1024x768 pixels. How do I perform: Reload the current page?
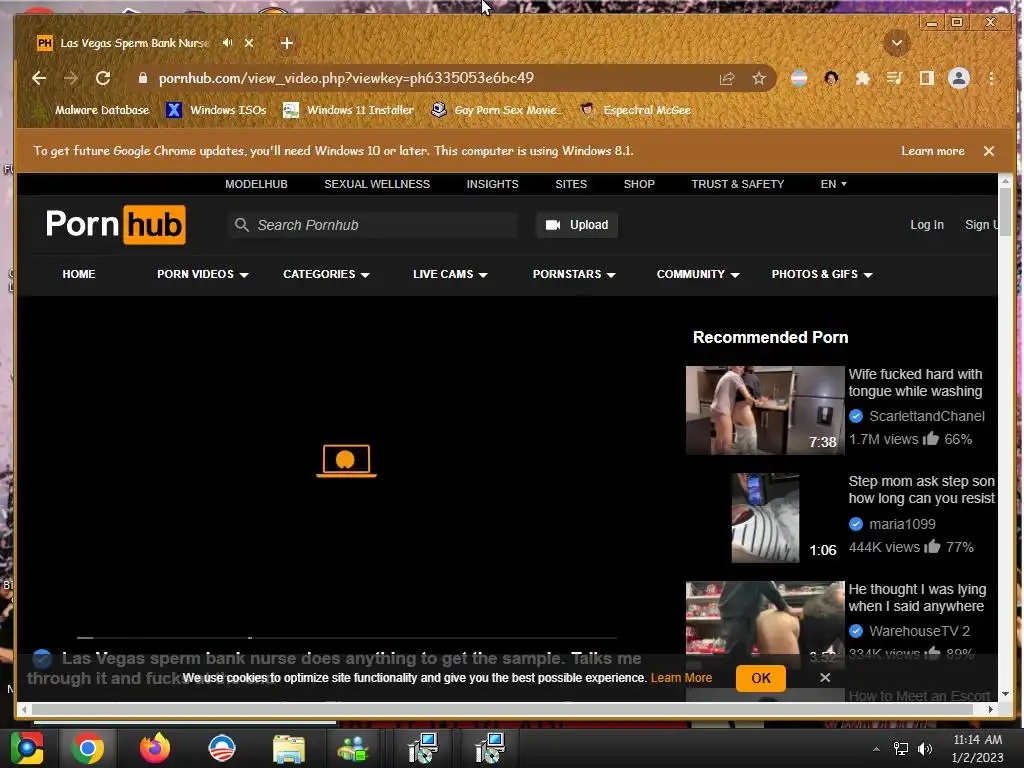point(103,78)
